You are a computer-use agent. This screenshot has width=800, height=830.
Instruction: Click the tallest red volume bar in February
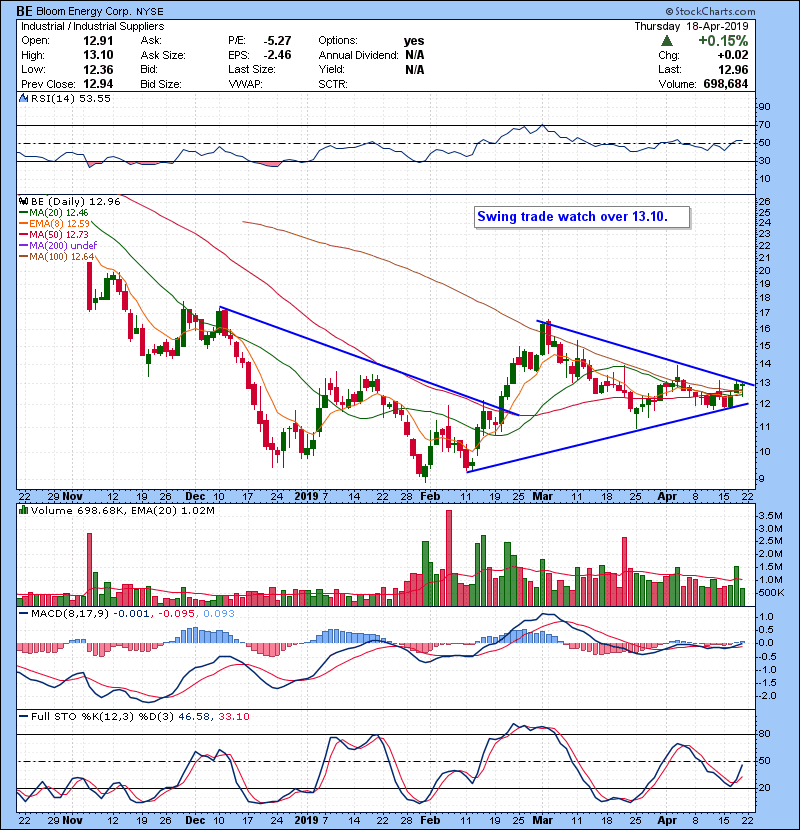click(x=449, y=558)
